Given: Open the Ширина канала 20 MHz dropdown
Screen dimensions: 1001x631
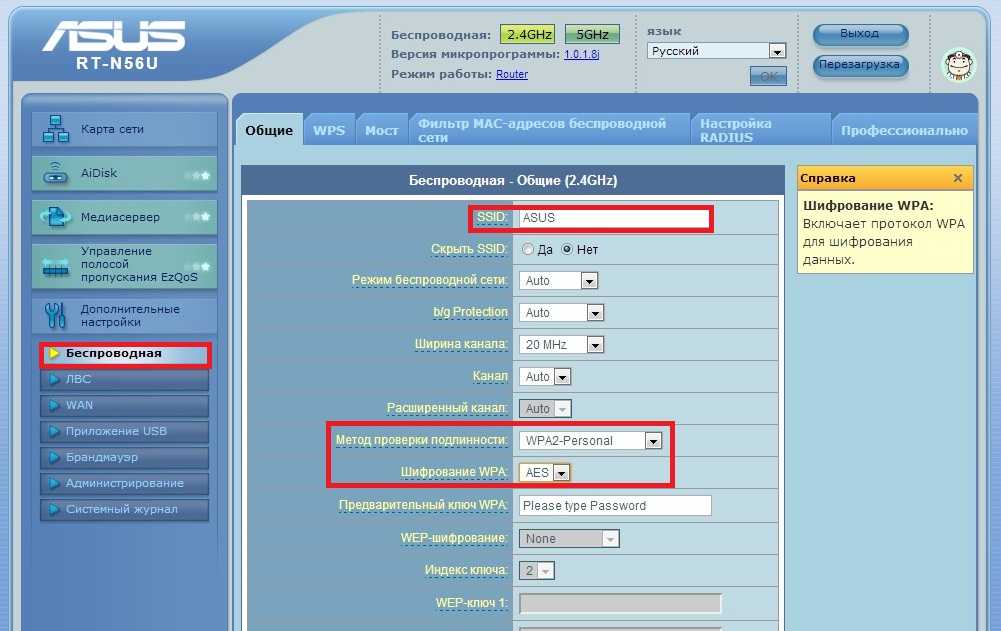Looking at the screenshot, I should [x=561, y=344].
